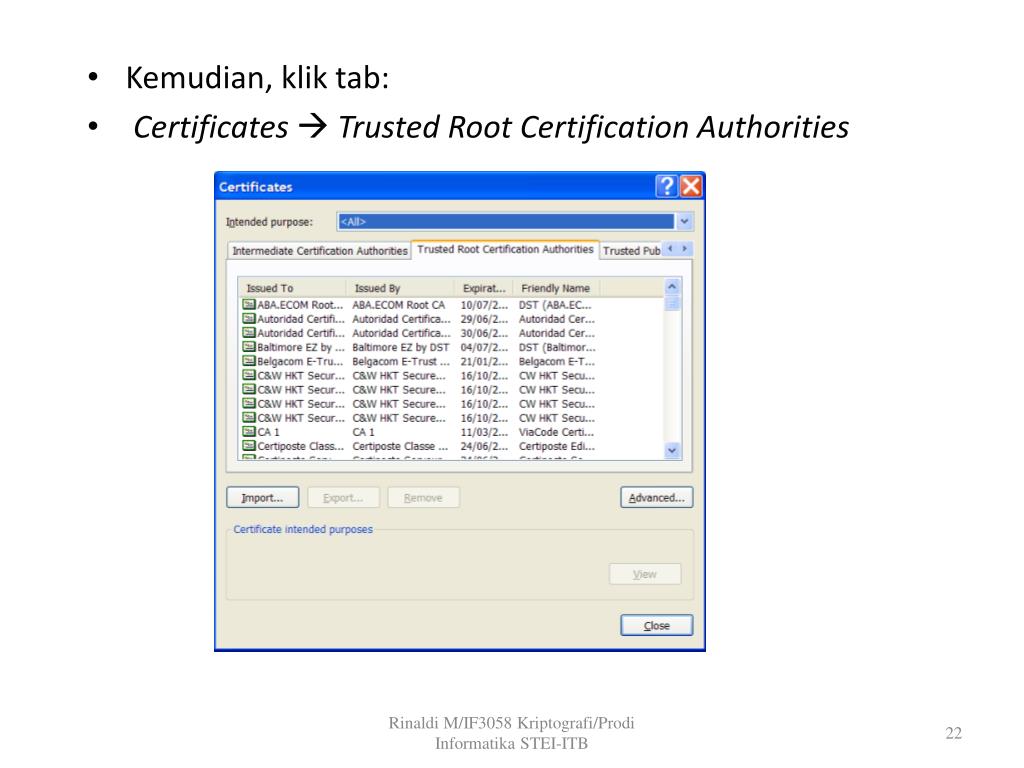Screen dimensions: 1024x768
Task: Click the 'Certiposte Classe ...' issuer cell
Action: coord(400,447)
